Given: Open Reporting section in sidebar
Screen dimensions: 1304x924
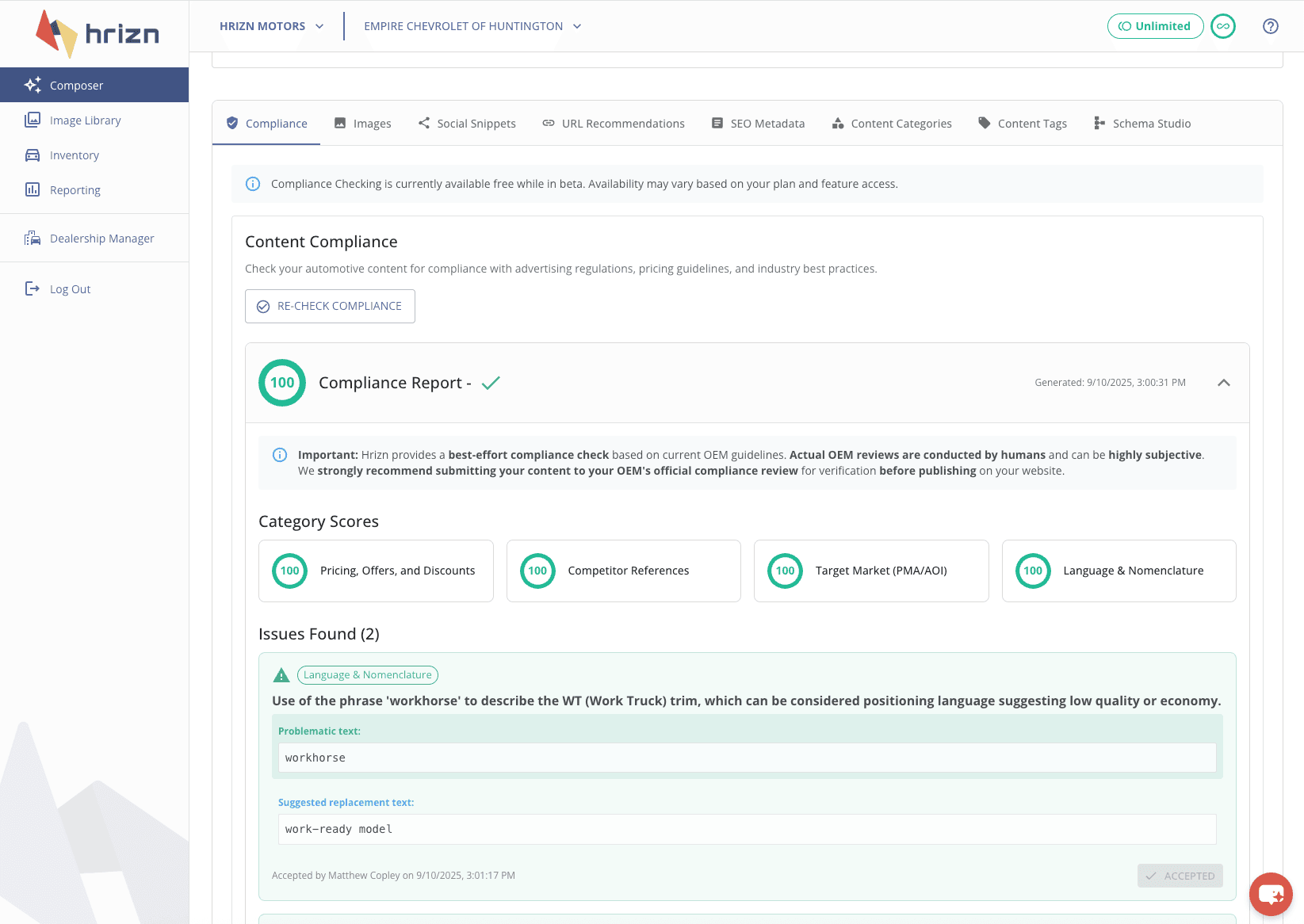Looking at the screenshot, I should pos(75,190).
